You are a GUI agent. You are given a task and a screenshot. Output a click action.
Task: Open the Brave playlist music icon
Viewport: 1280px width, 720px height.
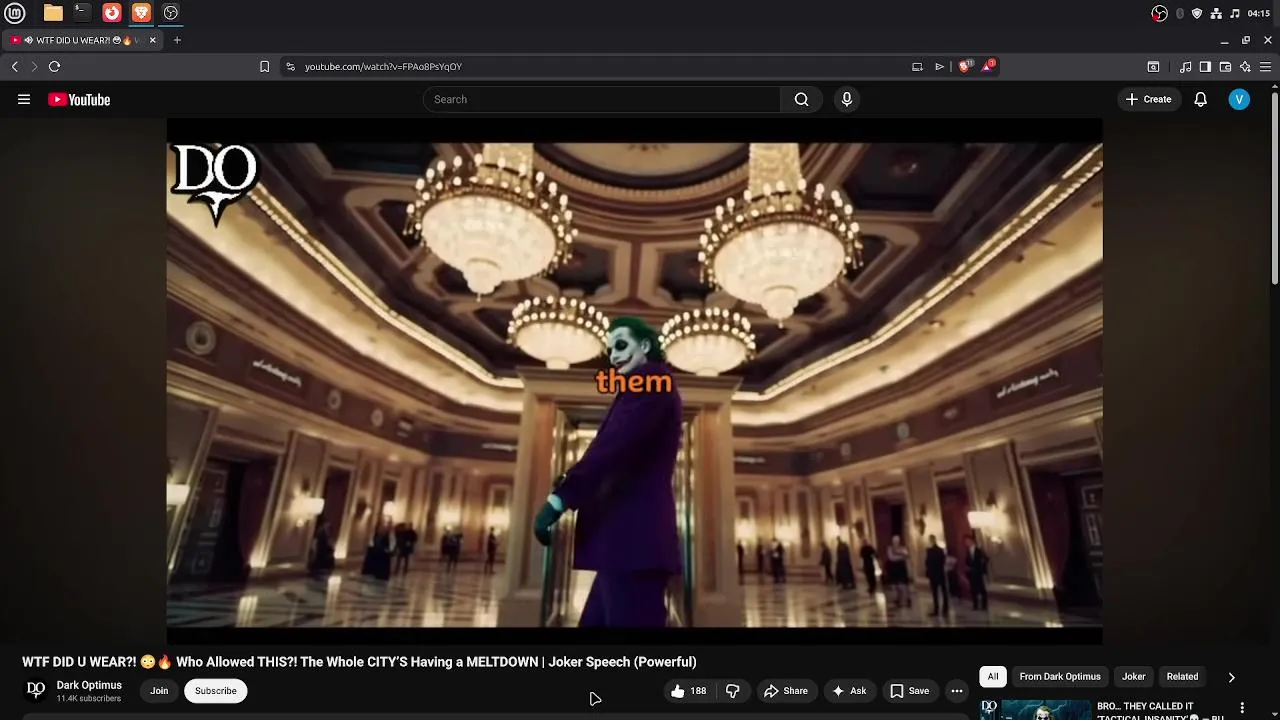(x=1185, y=66)
